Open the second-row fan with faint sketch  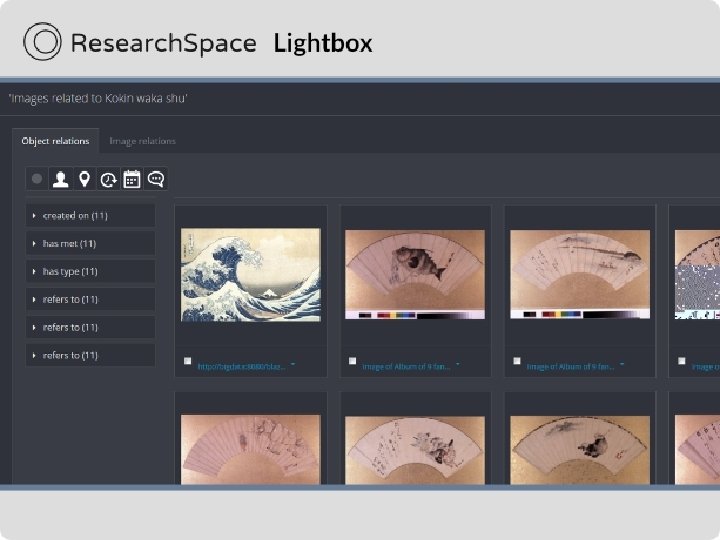point(251,450)
